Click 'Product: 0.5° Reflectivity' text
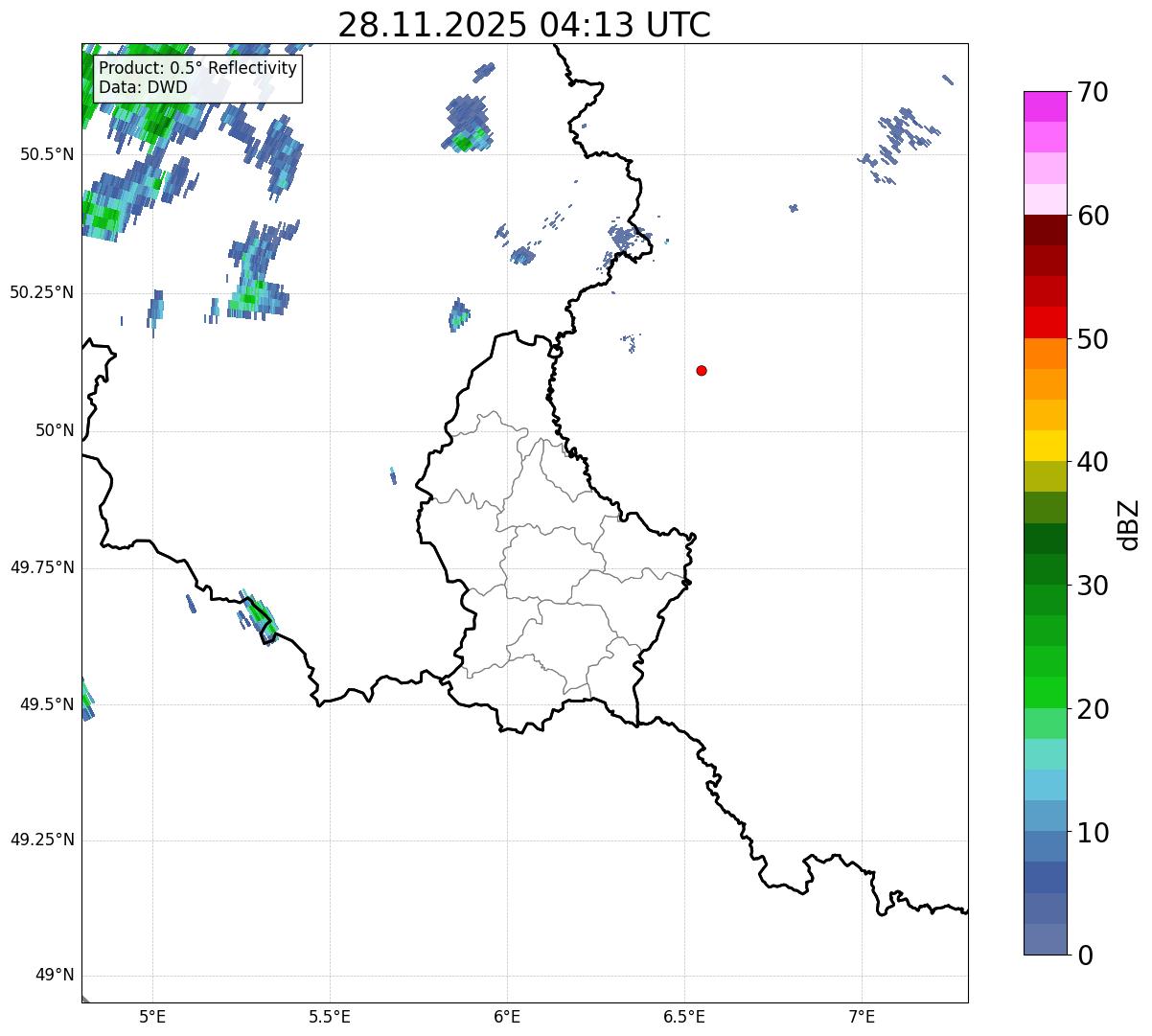The height and width of the screenshot is (1036, 1152). (197, 69)
